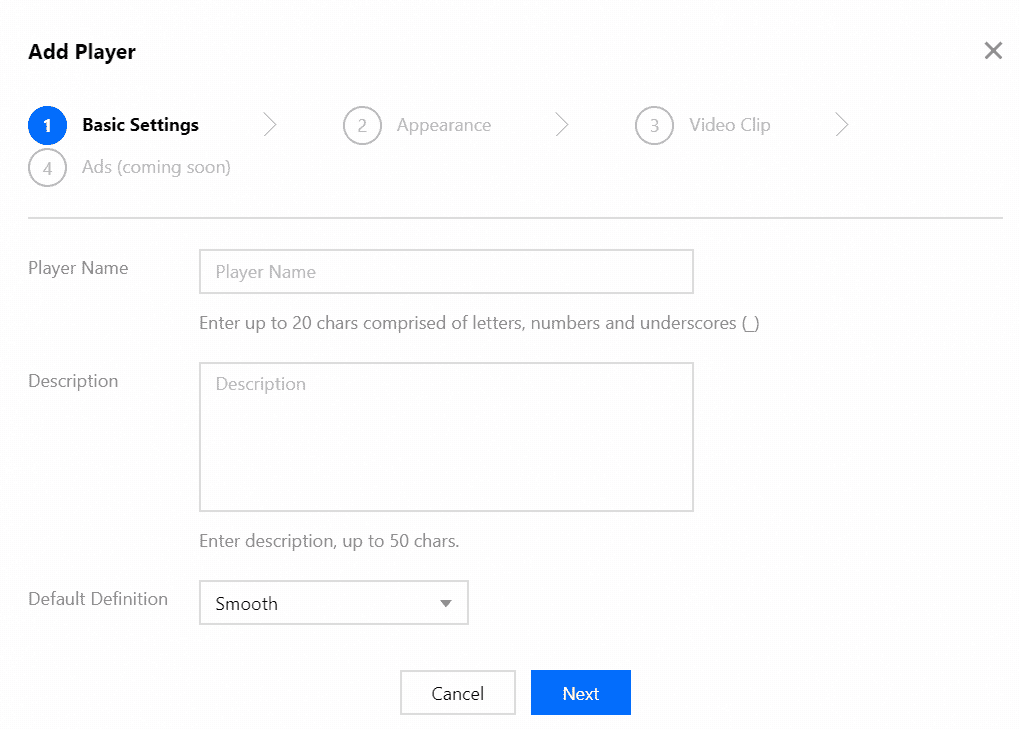Image resolution: width=1020 pixels, height=730 pixels.
Task: Cancel adding the player
Action: [458, 693]
